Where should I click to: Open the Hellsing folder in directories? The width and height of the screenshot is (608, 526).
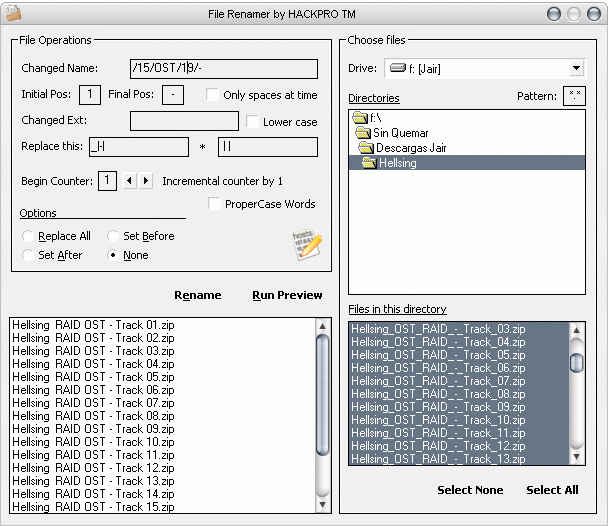point(396,163)
